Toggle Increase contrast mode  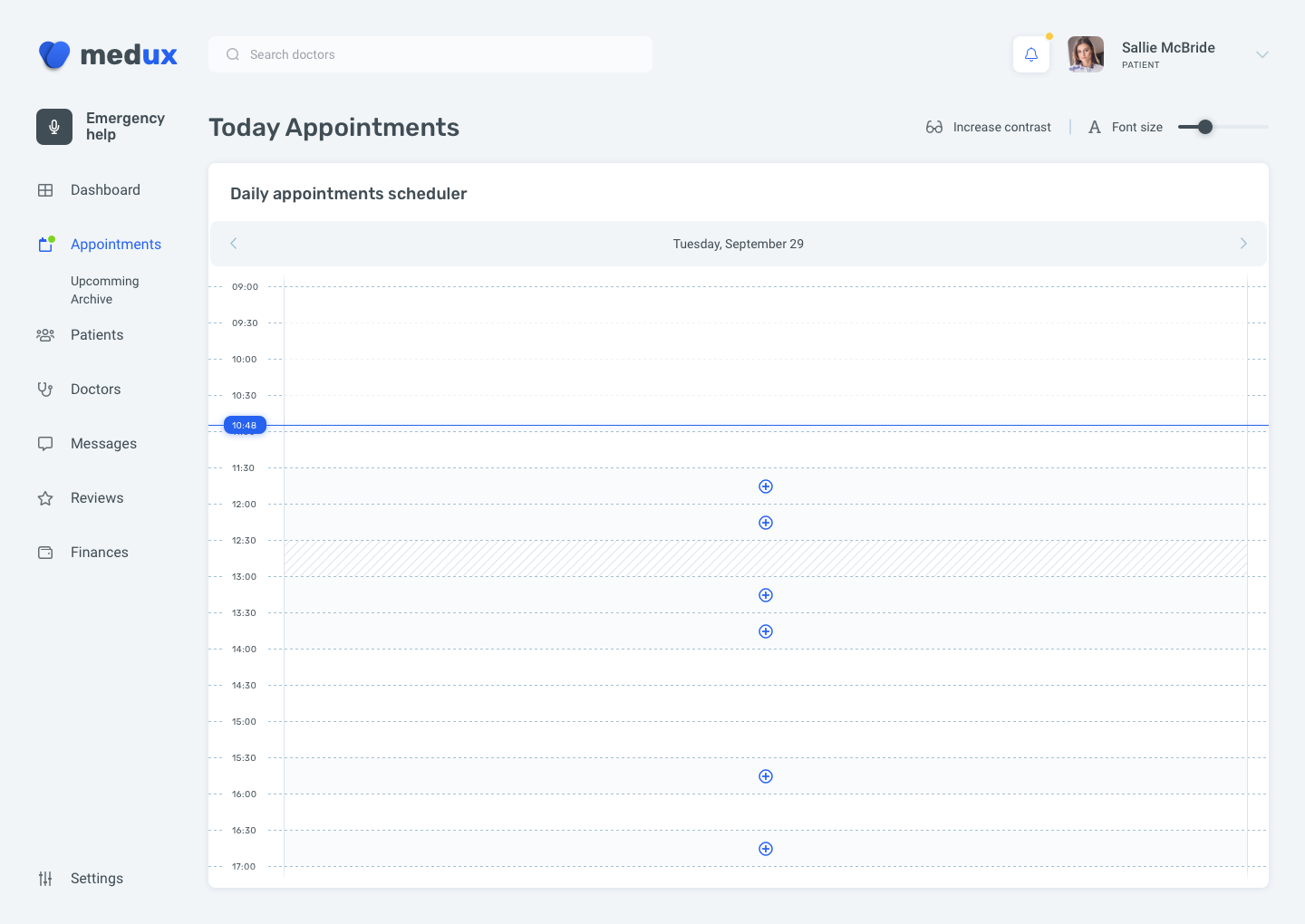(989, 127)
